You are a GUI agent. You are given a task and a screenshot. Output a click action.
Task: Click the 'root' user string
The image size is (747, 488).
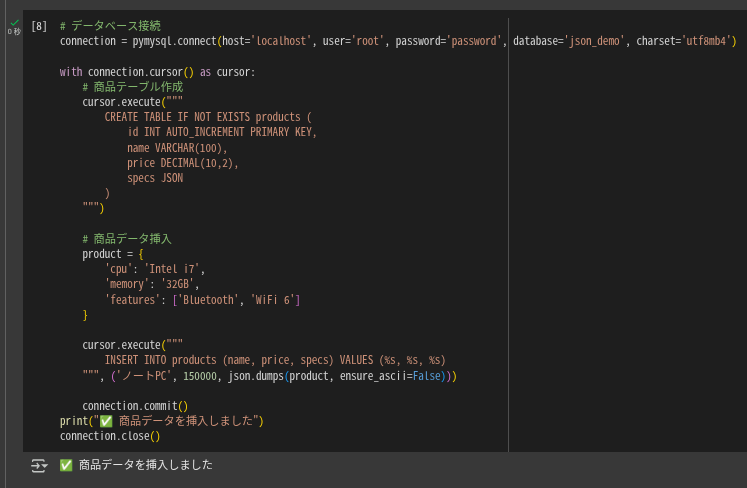pyautogui.click(x=367, y=41)
